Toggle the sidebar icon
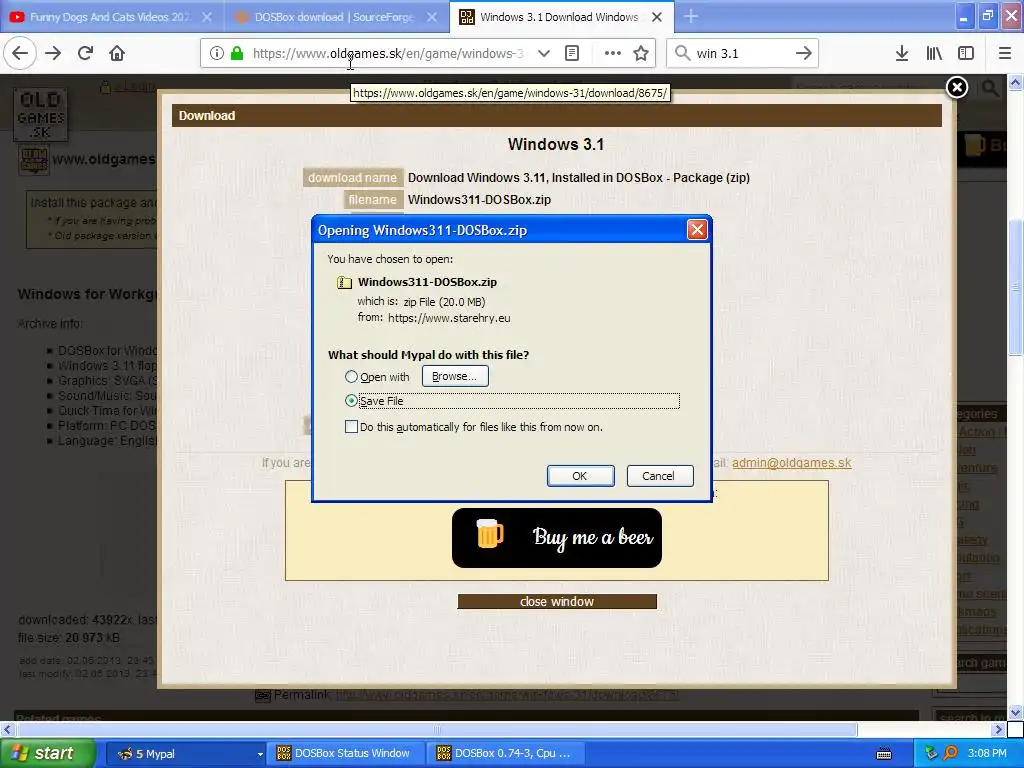 pyautogui.click(x=966, y=53)
